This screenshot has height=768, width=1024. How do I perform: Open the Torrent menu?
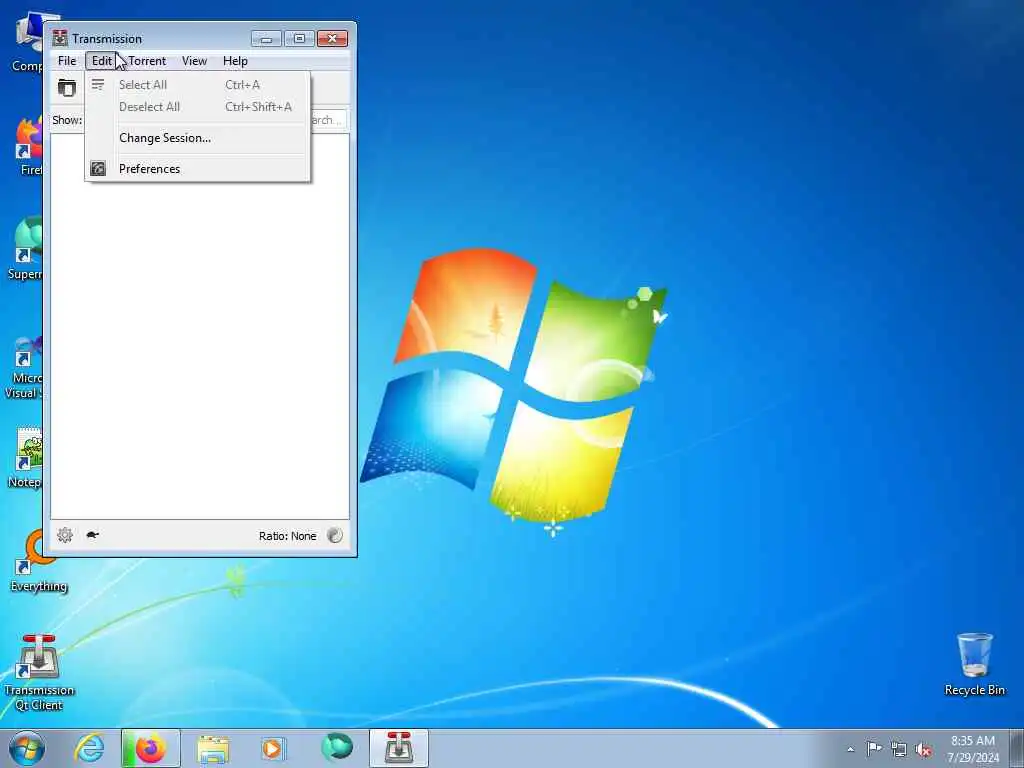pos(147,61)
